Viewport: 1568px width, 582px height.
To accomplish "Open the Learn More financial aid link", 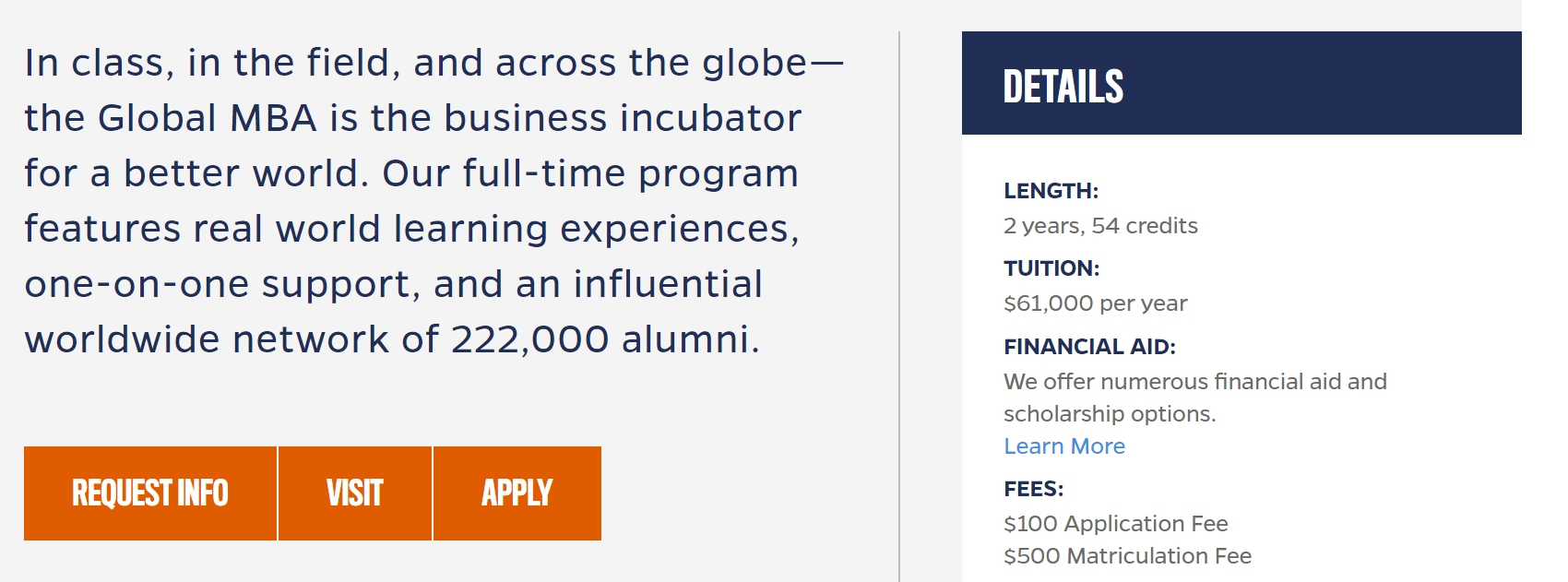I will click(1064, 446).
